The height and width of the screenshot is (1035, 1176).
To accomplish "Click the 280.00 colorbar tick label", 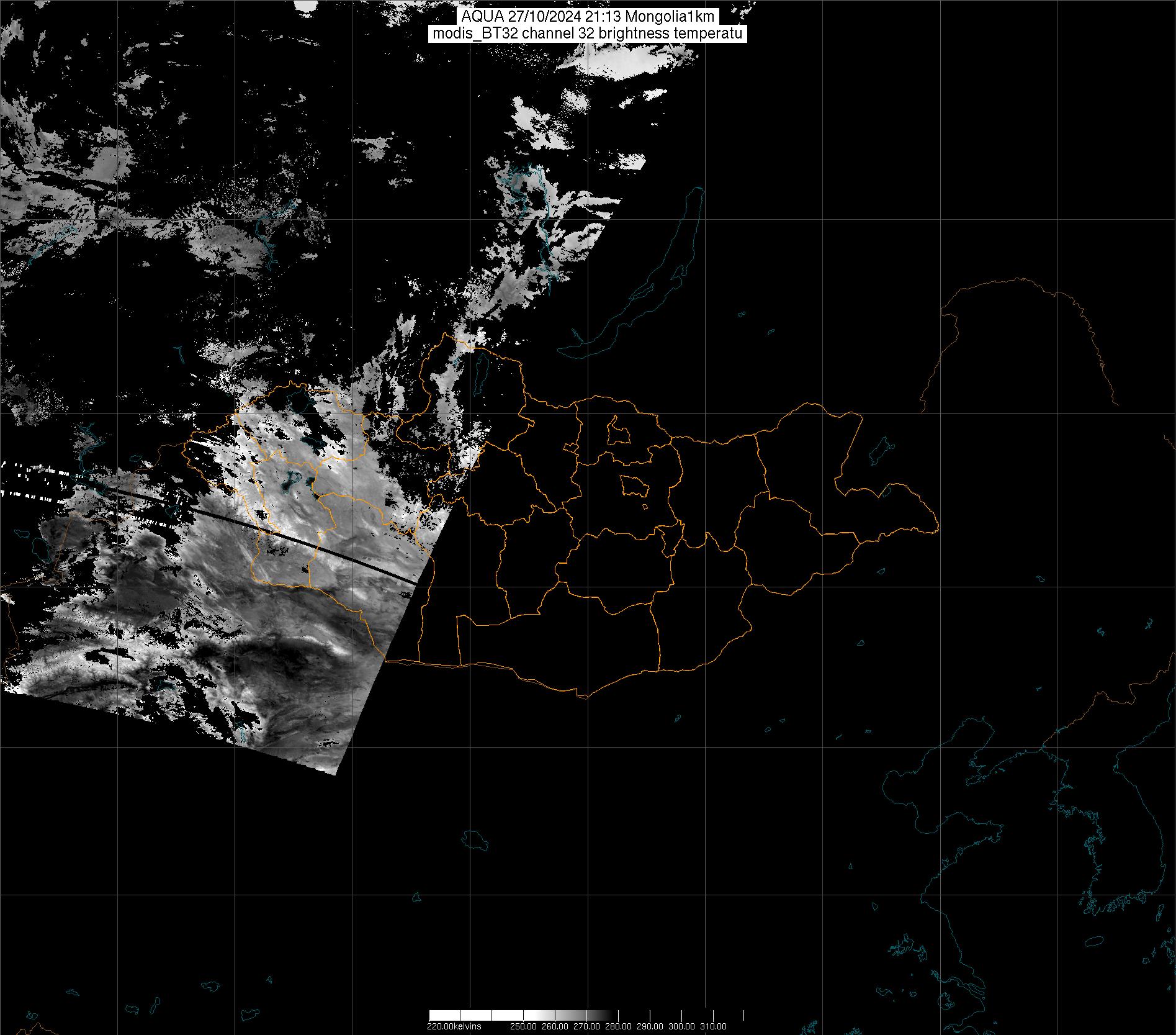I will (x=617, y=1026).
